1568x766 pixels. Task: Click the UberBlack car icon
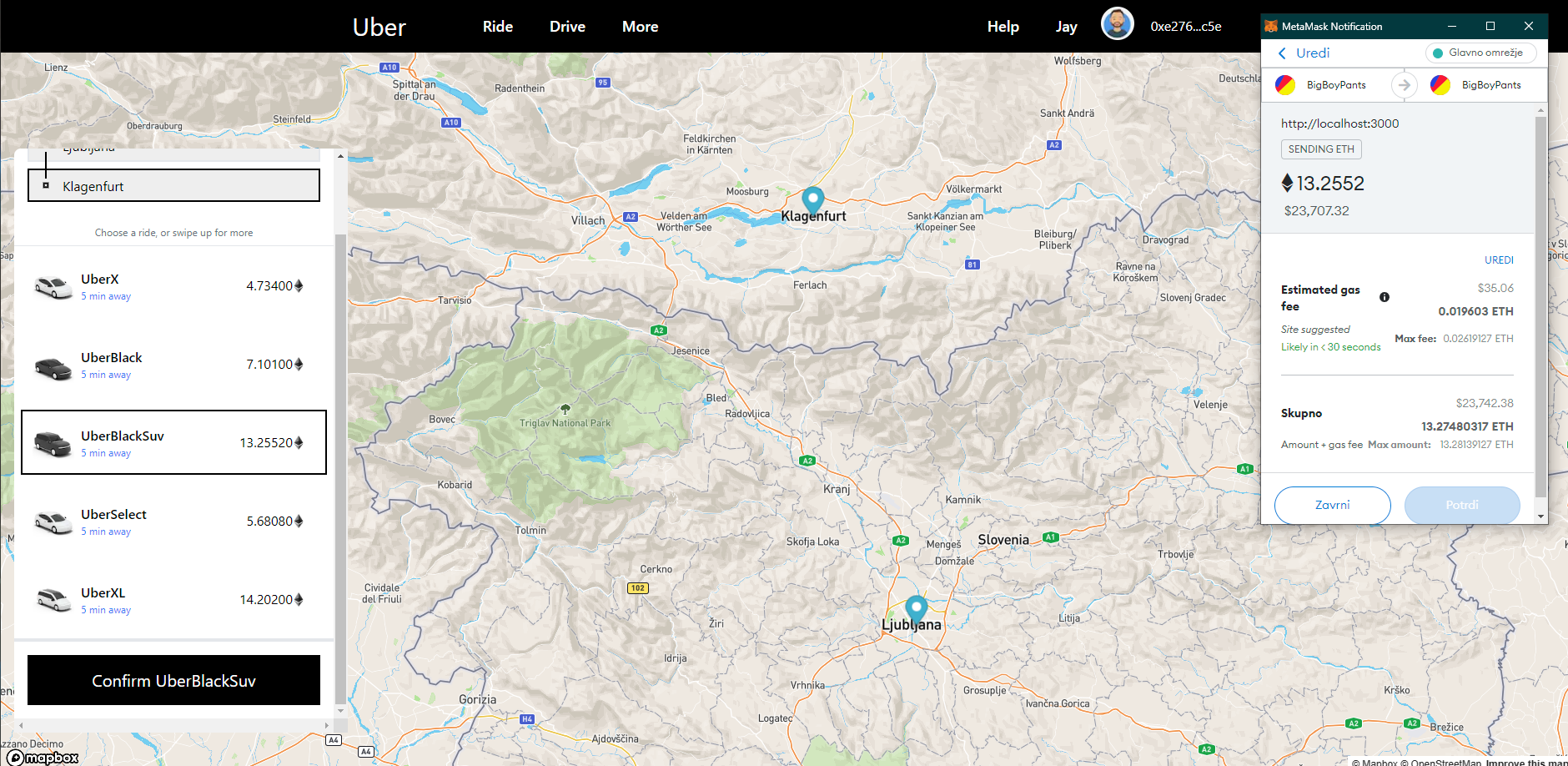[53, 367]
